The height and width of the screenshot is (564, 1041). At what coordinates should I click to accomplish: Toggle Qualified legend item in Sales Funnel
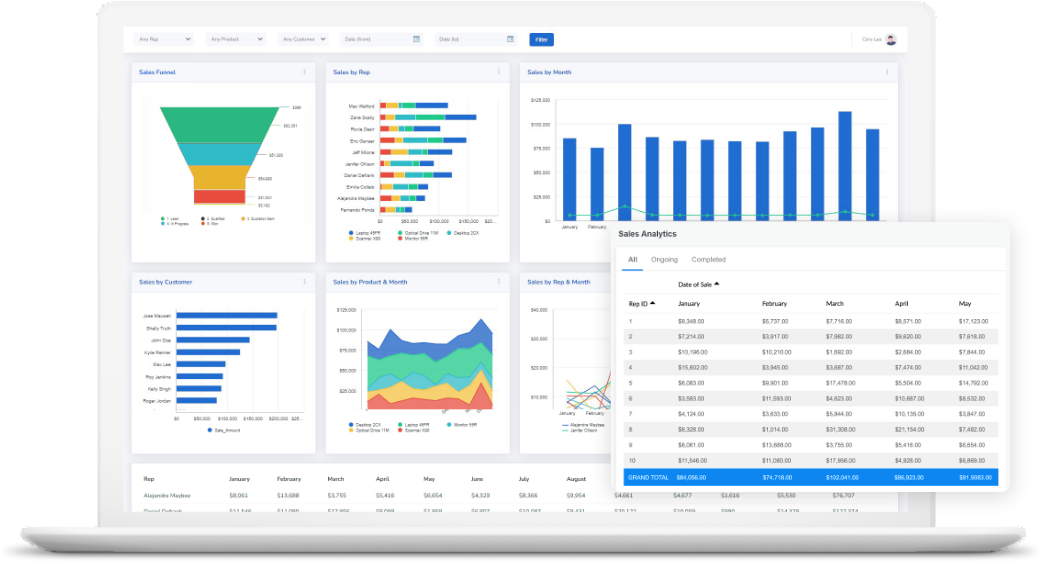point(213,218)
